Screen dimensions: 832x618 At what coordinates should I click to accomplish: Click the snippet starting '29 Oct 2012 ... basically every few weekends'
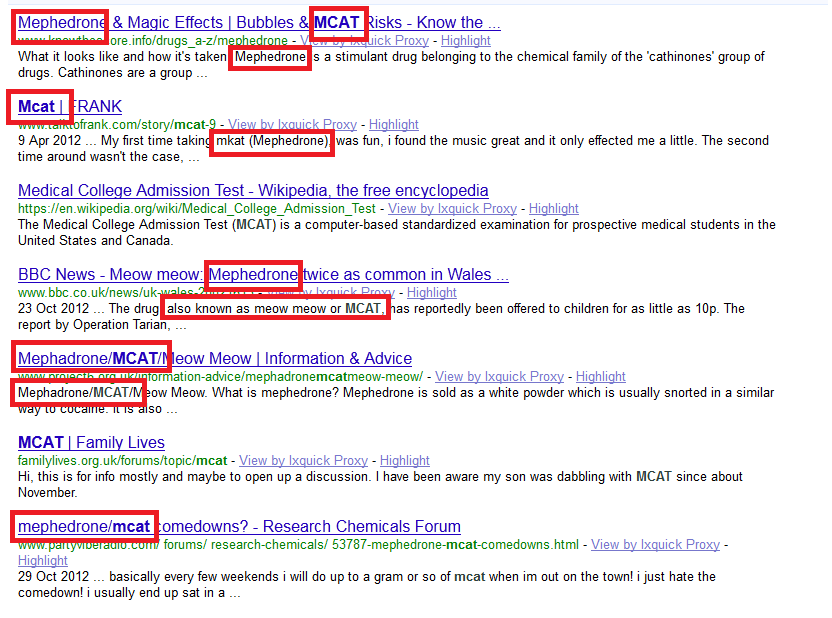point(367,584)
